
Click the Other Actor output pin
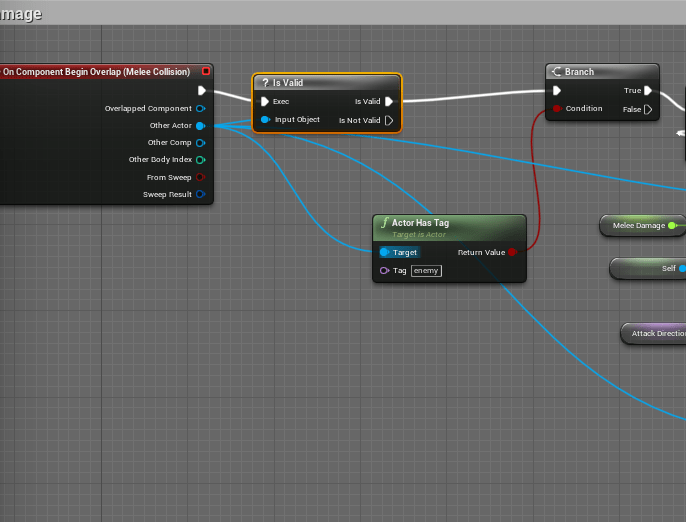[200, 126]
